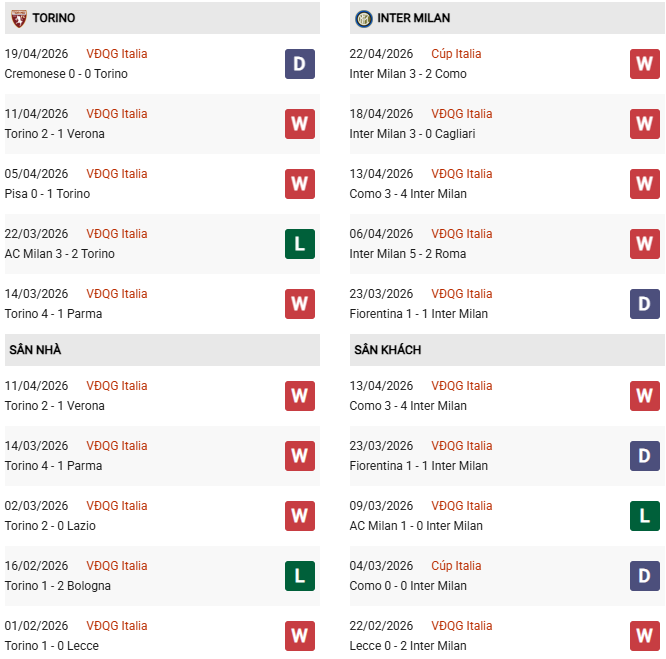The width and height of the screenshot is (666, 659).
Task: Click the loss badge for AC Milan 3 - 2 Torino
Action: (x=300, y=244)
